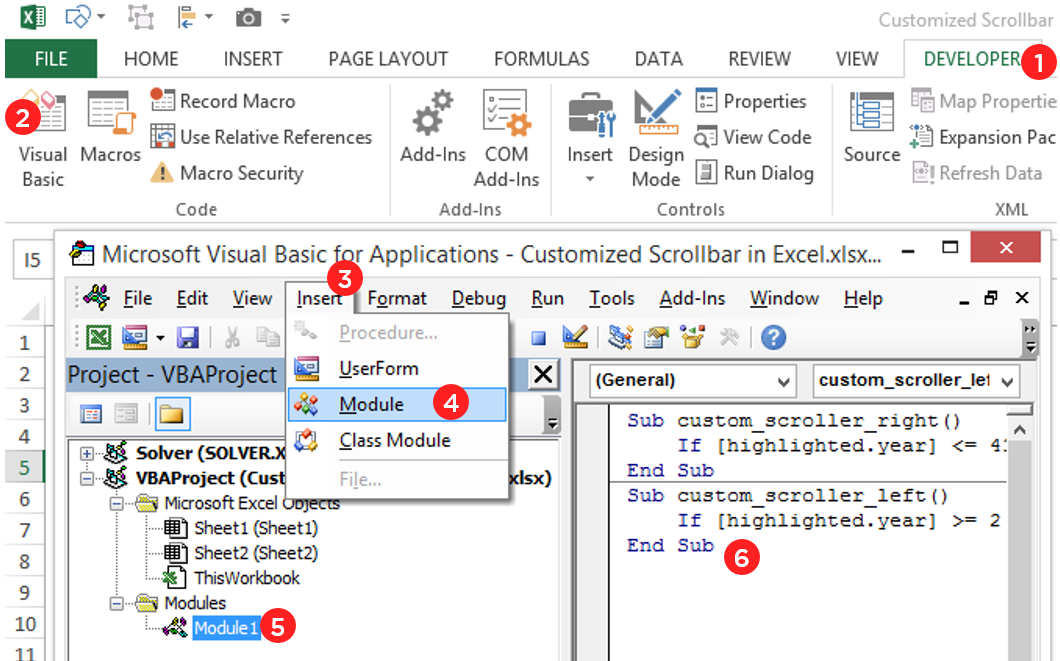Open control Properties
Image resolution: width=1060 pixels, height=661 pixels.
tap(751, 101)
